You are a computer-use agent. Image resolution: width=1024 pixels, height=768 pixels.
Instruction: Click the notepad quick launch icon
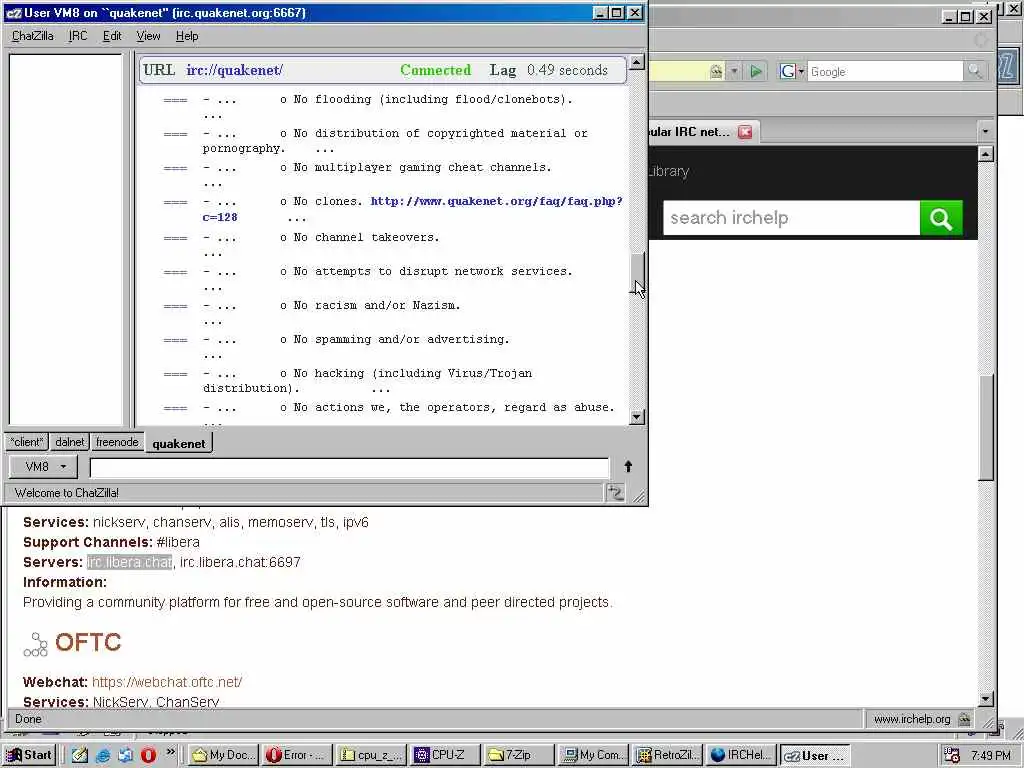pyautogui.click(x=80, y=755)
